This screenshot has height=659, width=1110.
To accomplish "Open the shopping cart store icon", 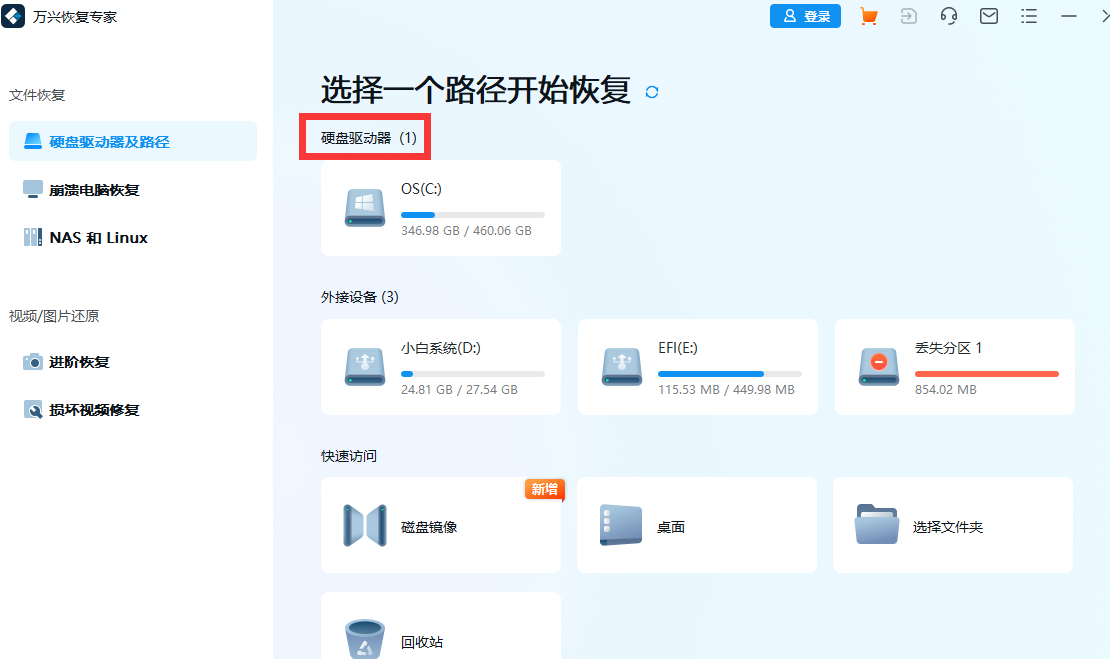I will tap(868, 16).
